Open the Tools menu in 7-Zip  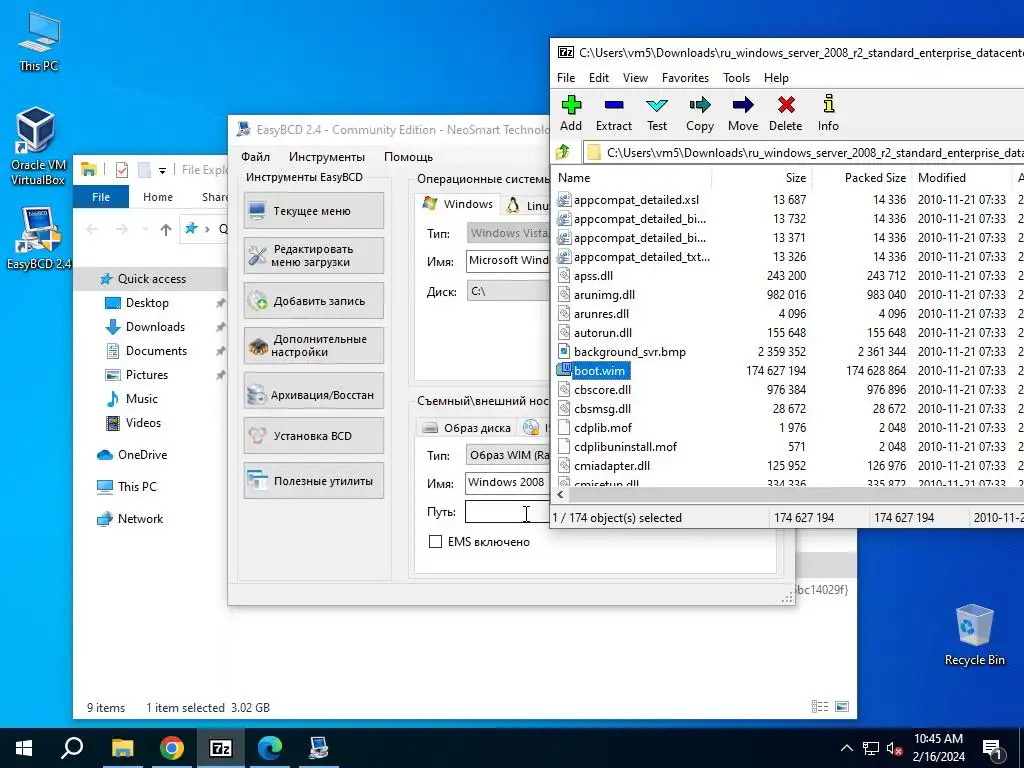pyautogui.click(x=736, y=78)
